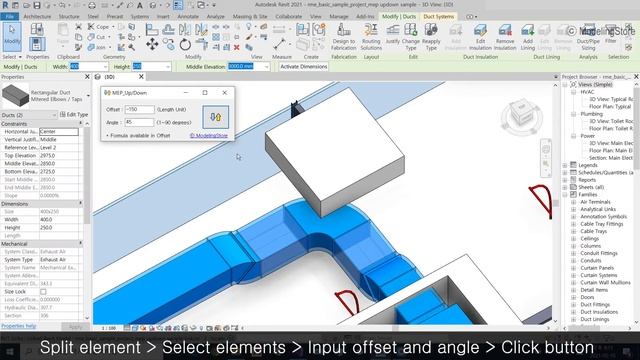Open Routing Solutions tool
The width and height of the screenshot is (640, 360).
371,37
